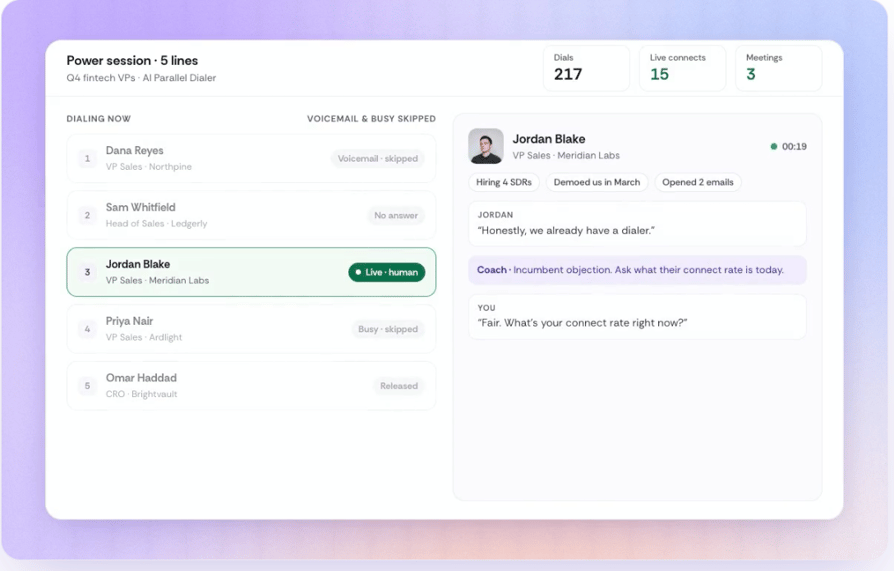Click the DIALING NOW header

tap(99, 119)
